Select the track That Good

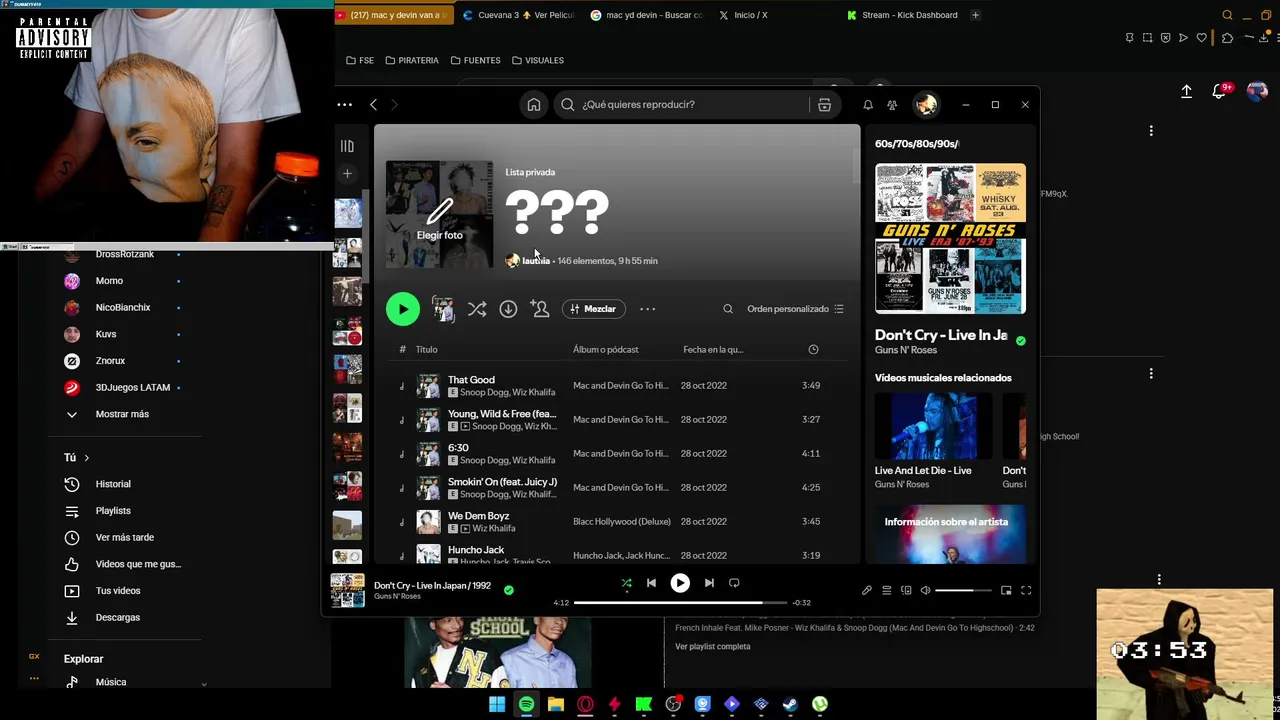(471, 380)
